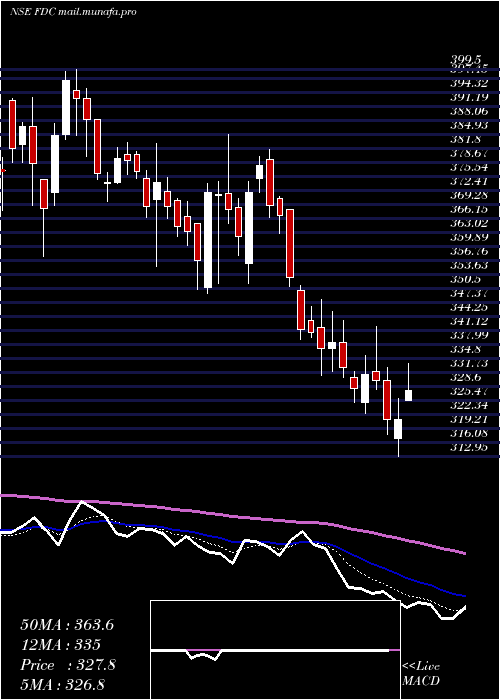
Task: Click the 394.32 price axis label
Action: click(x=469, y=83)
